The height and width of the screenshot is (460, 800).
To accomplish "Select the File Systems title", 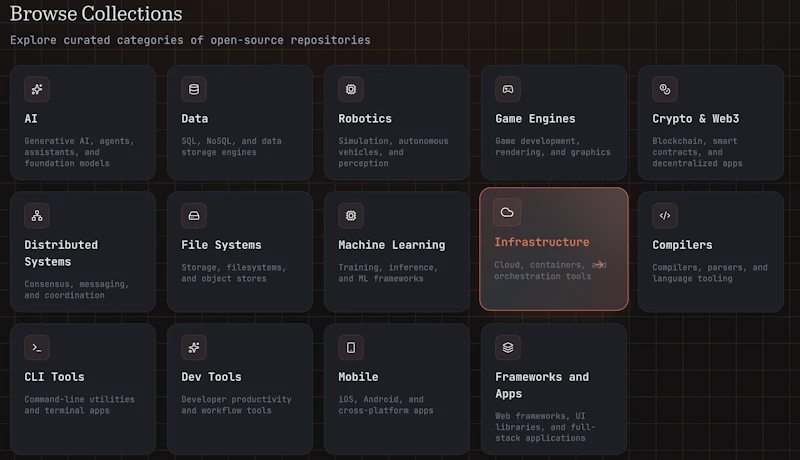I will coord(221,245).
